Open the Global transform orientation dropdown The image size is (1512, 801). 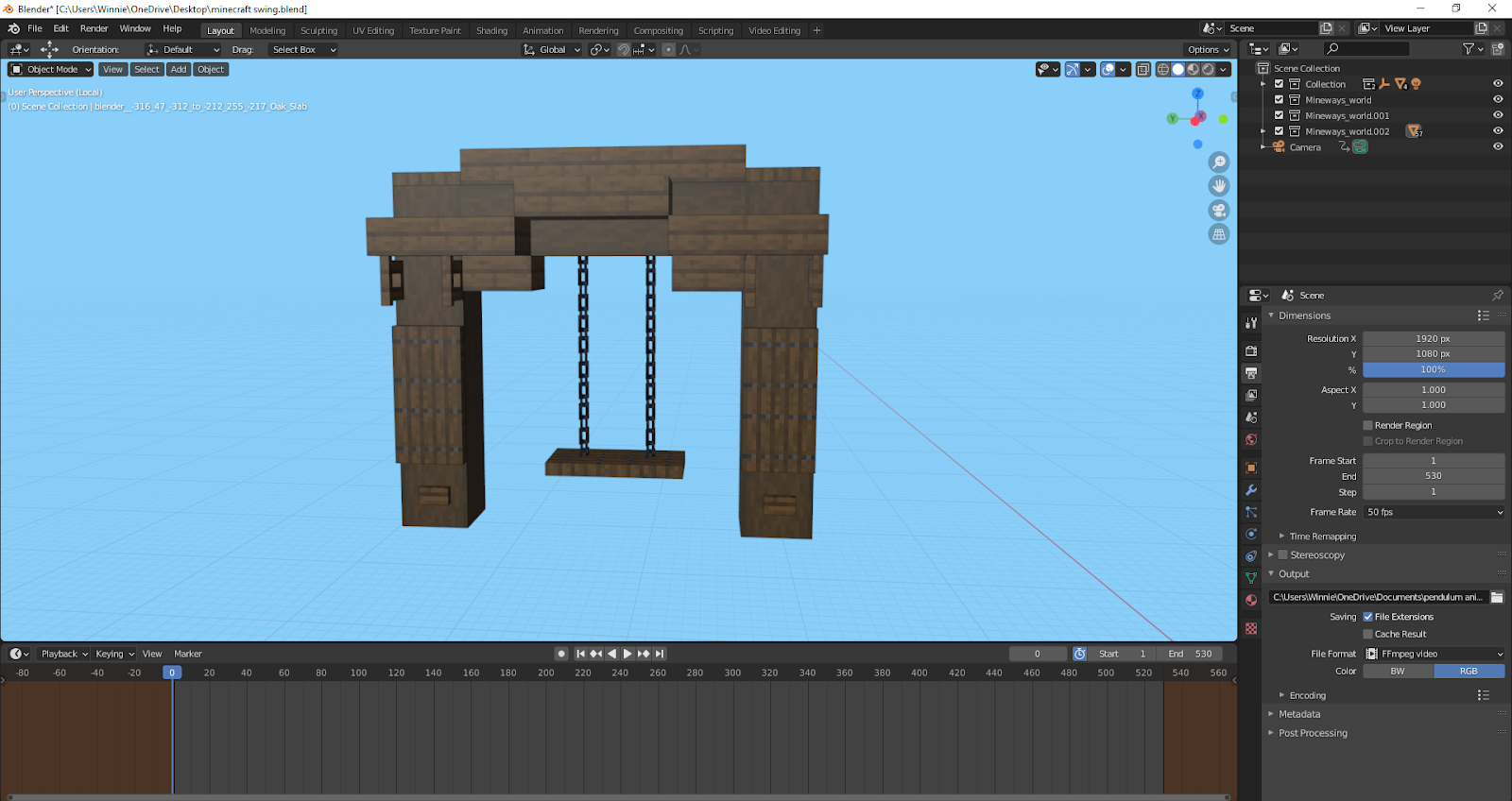552,50
